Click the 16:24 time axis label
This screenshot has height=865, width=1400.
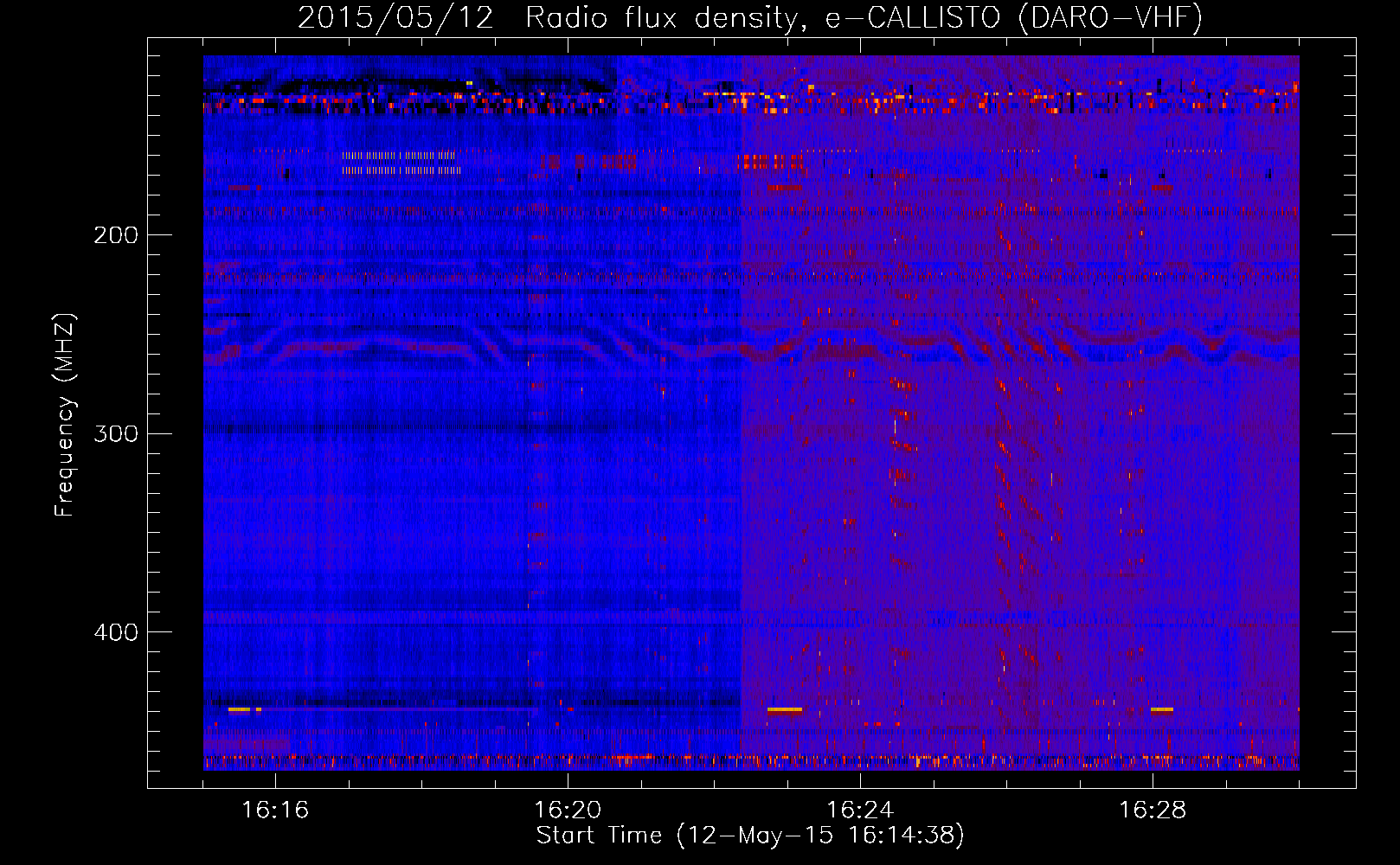click(860, 810)
